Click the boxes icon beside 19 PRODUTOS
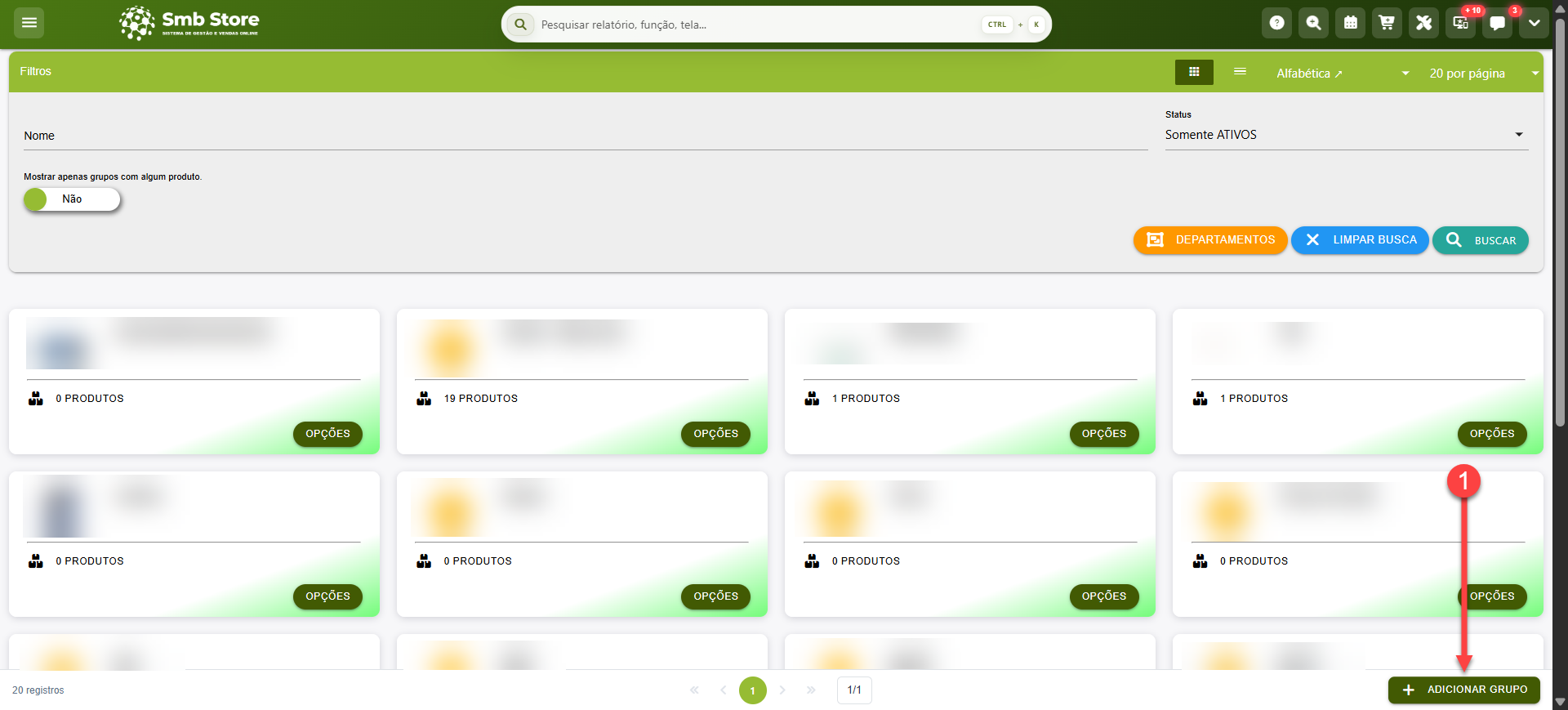Viewport: 1568px width, 710px height. click(424, 399)
